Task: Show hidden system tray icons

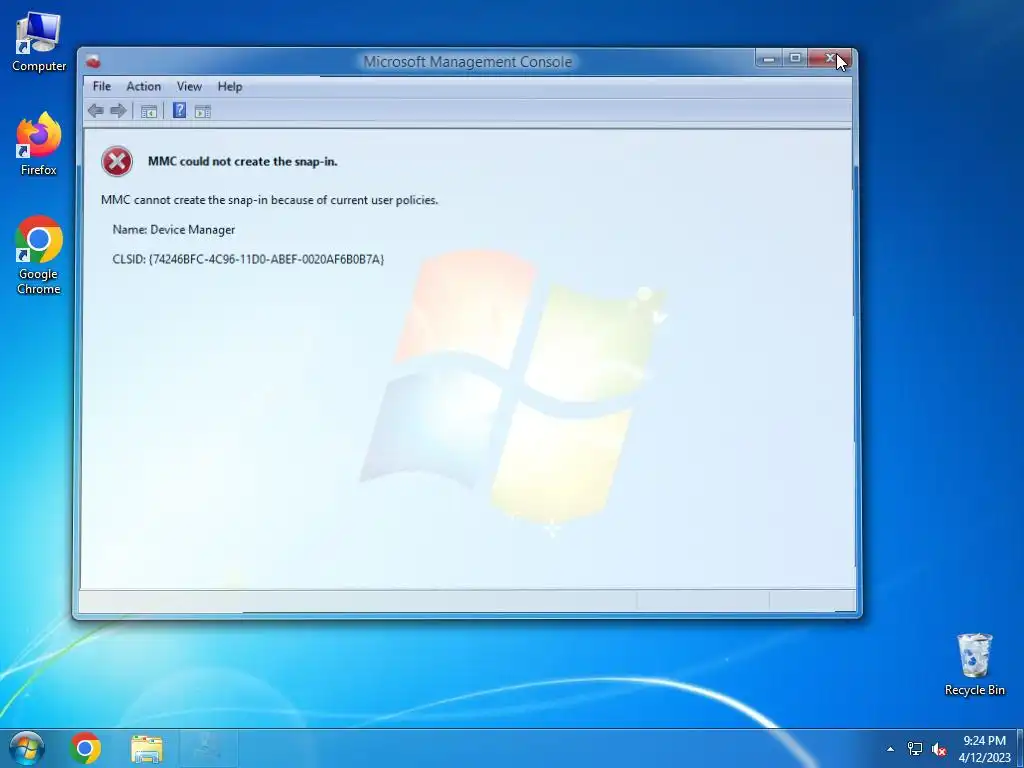Action: tap(890, 749)
